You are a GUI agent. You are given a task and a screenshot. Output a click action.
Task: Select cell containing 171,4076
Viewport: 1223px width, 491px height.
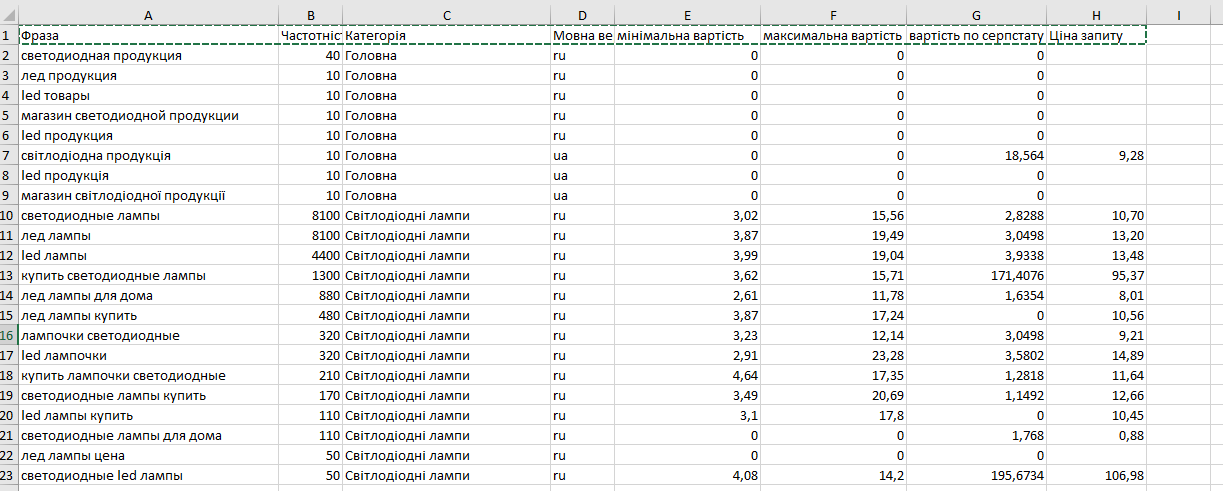(x=977, y=276)
